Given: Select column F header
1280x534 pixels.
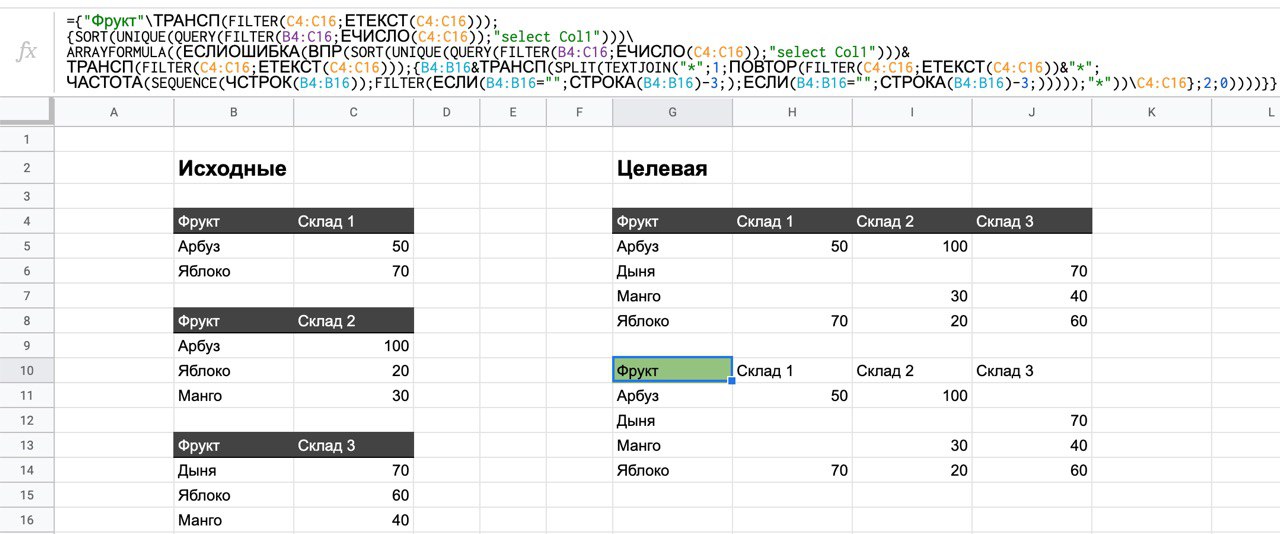Looking at the screenshot, I should pos(579,113).
